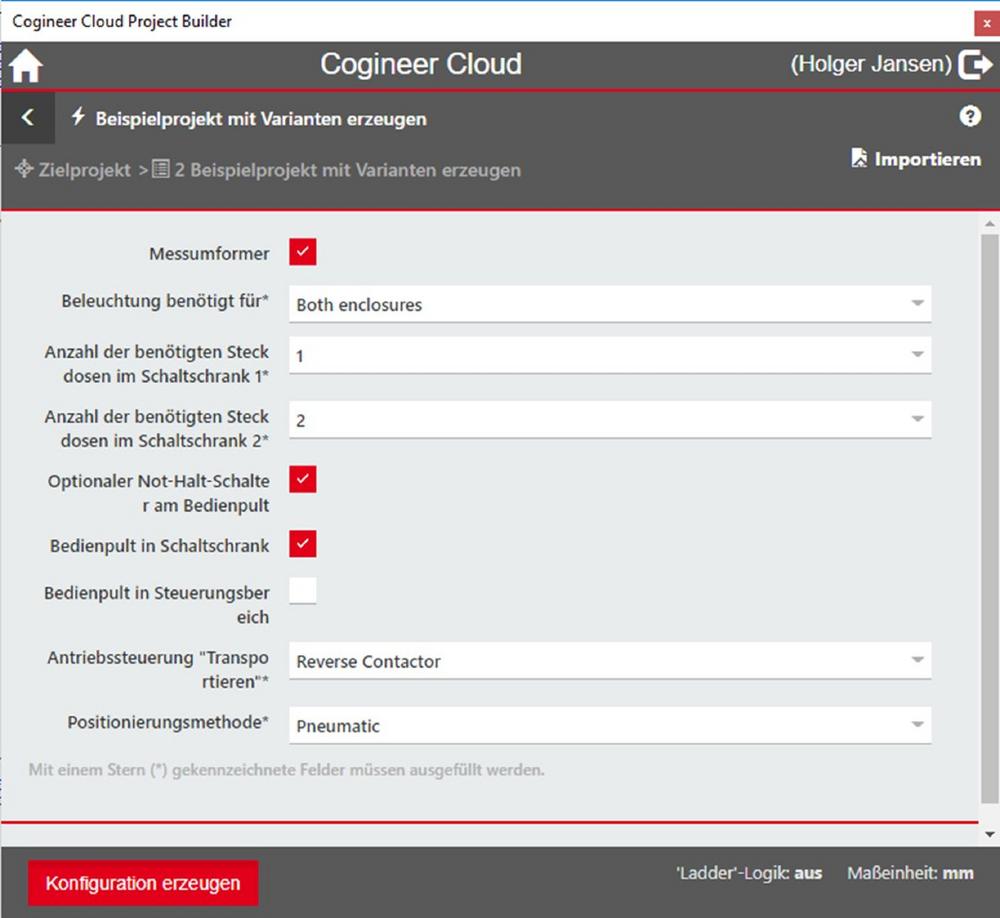Click the Importieren button label
This screenshot has height=918, width=1000.
(x=927, y=159)
